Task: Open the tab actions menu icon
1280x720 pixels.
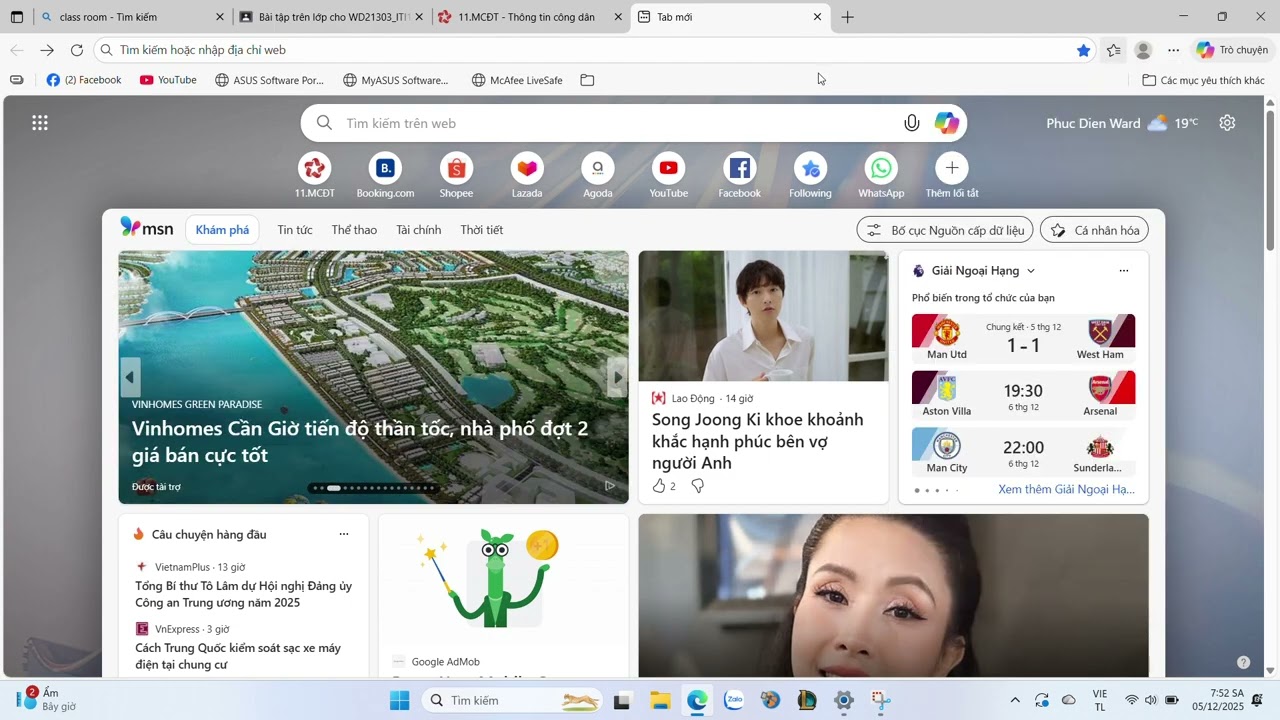Action: click(17, 17)
